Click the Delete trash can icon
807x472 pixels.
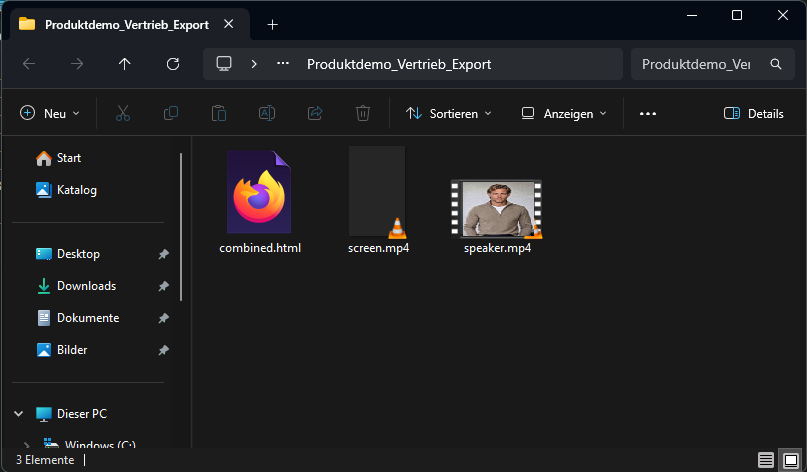(363, 113)
